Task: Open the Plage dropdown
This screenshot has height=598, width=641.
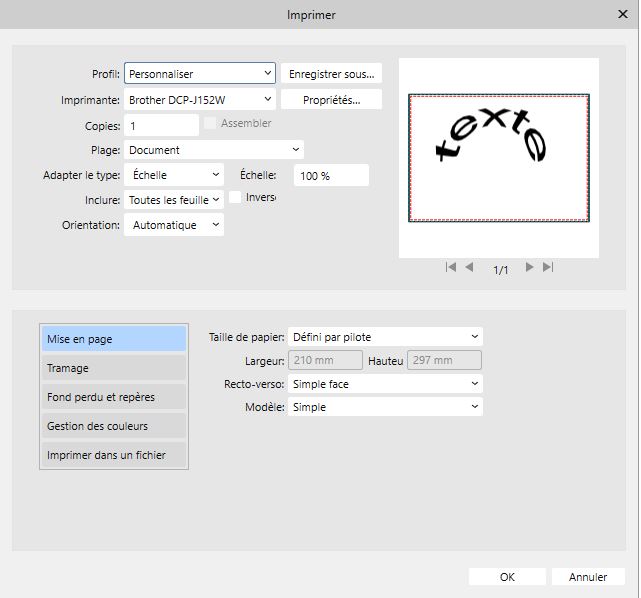Action: 214,150
